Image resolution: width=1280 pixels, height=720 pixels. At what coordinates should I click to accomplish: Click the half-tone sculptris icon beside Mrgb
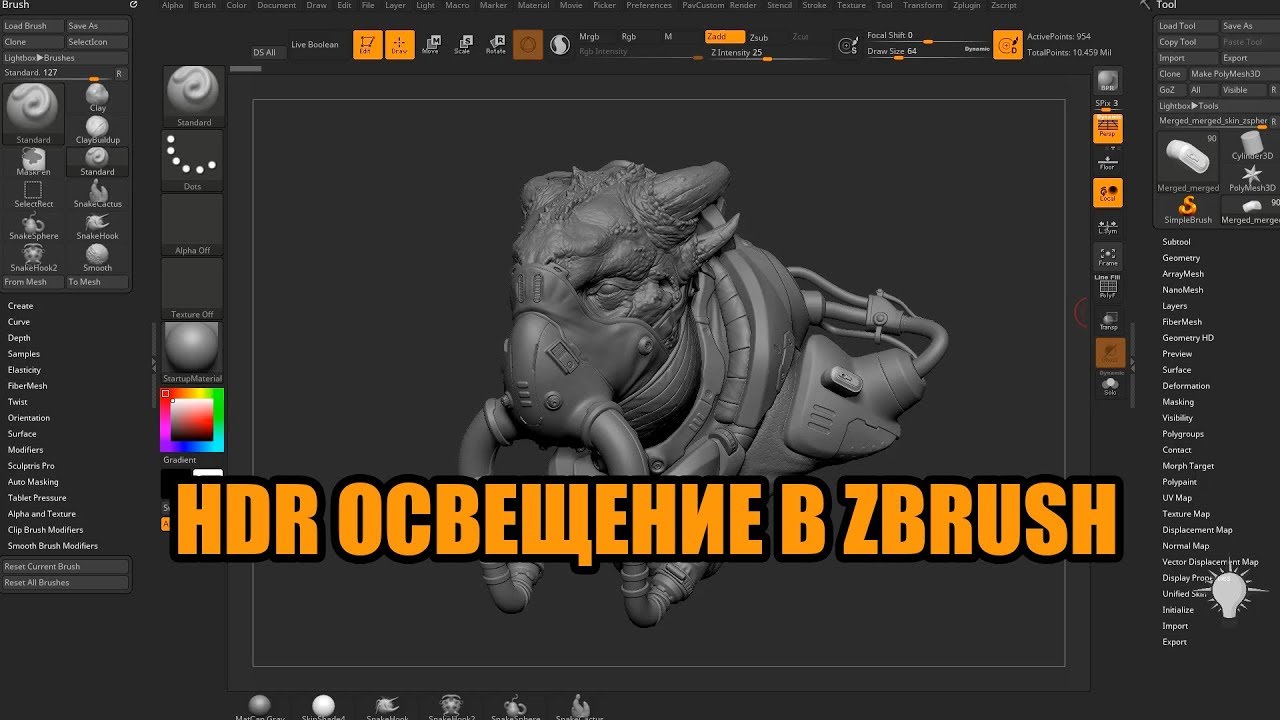pos(560,44)
